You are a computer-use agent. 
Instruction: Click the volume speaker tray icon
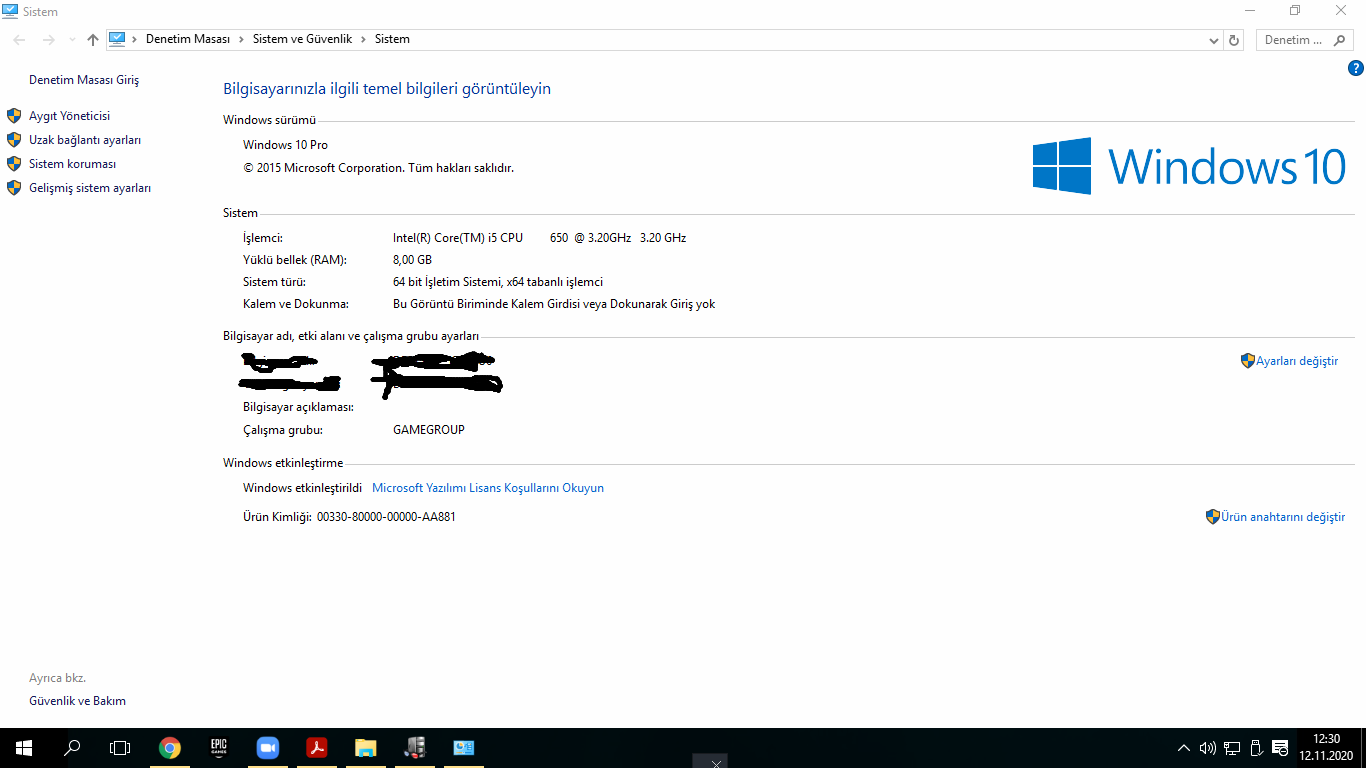click(1207, 748)
